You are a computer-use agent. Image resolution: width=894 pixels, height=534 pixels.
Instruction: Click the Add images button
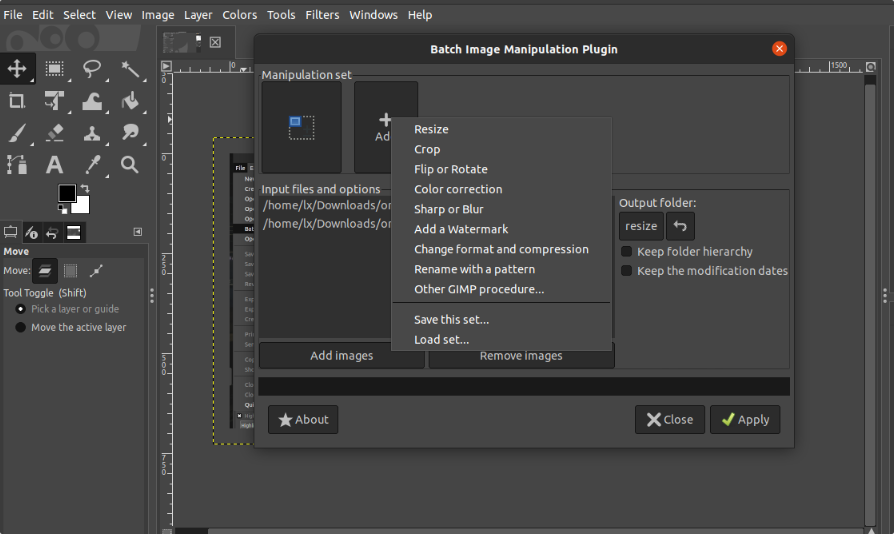point(342,356)
